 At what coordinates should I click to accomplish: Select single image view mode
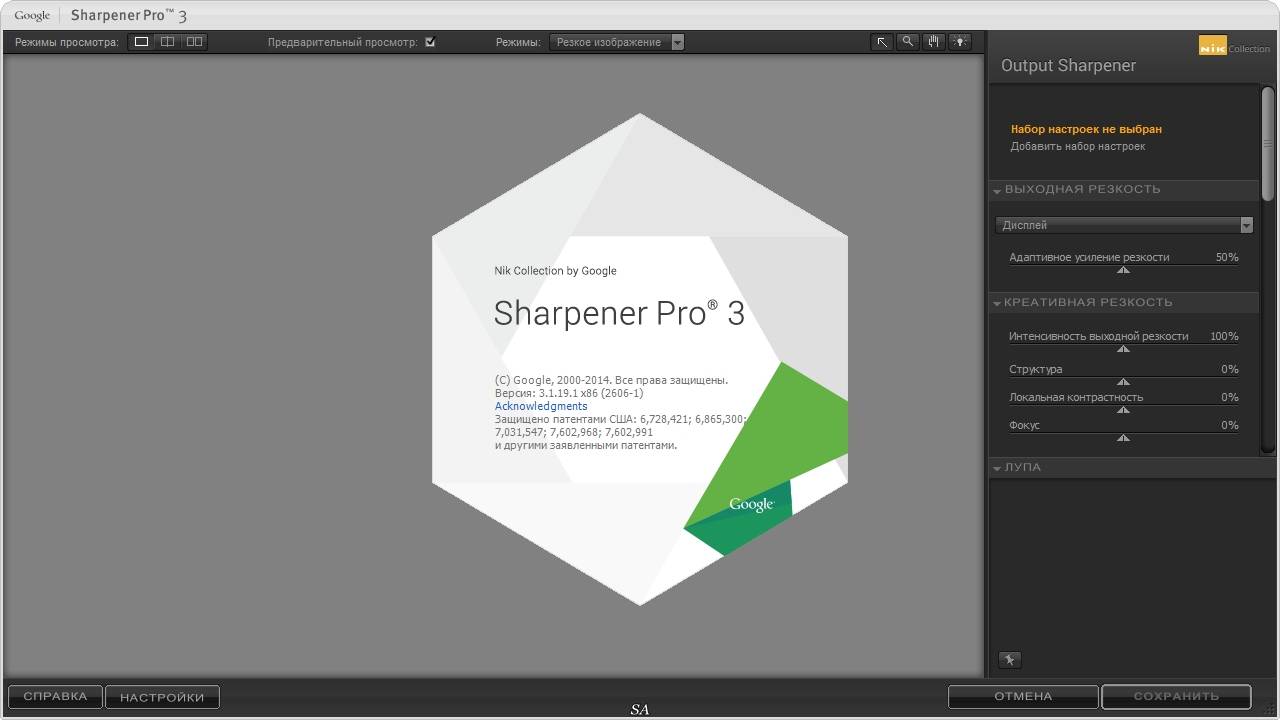click(141, 42)
